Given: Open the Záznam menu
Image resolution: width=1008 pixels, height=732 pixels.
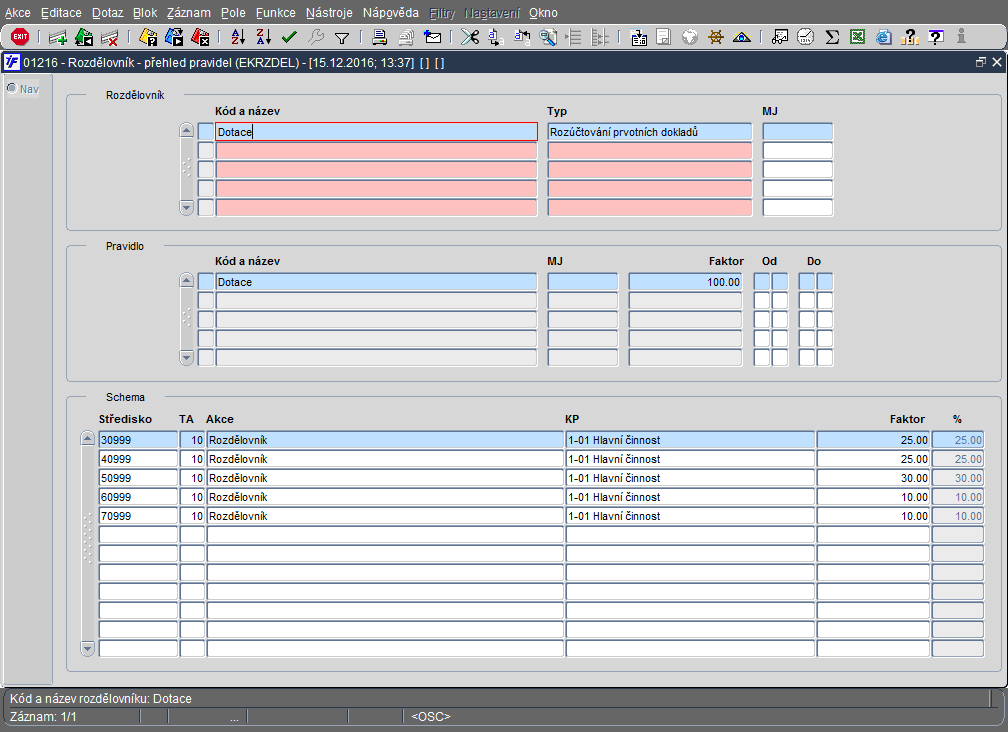Looking at the screenshot, I should (x=188, y=13).
